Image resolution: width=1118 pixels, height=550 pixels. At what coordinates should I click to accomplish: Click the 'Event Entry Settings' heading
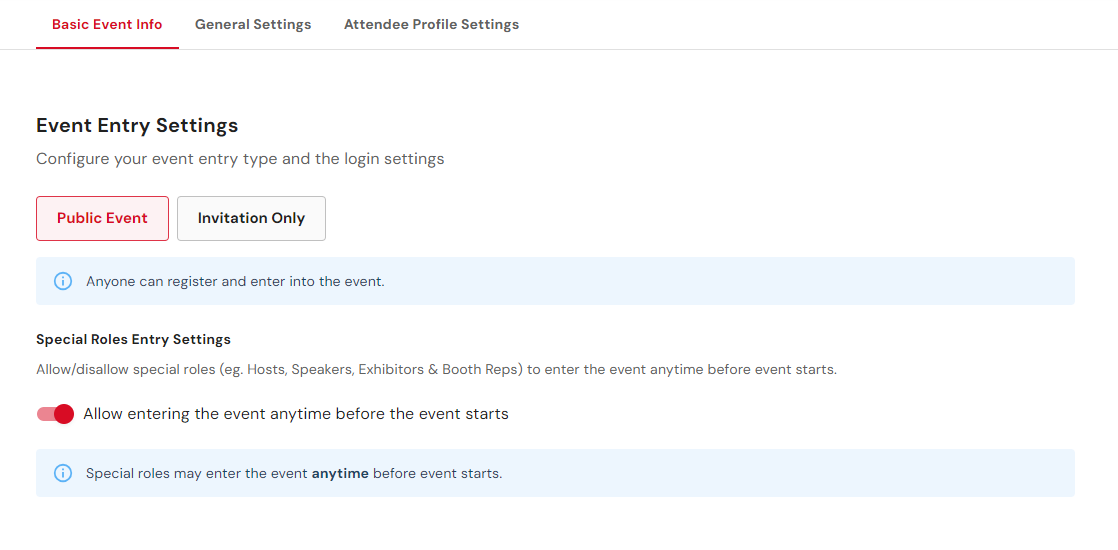[137, 126]
